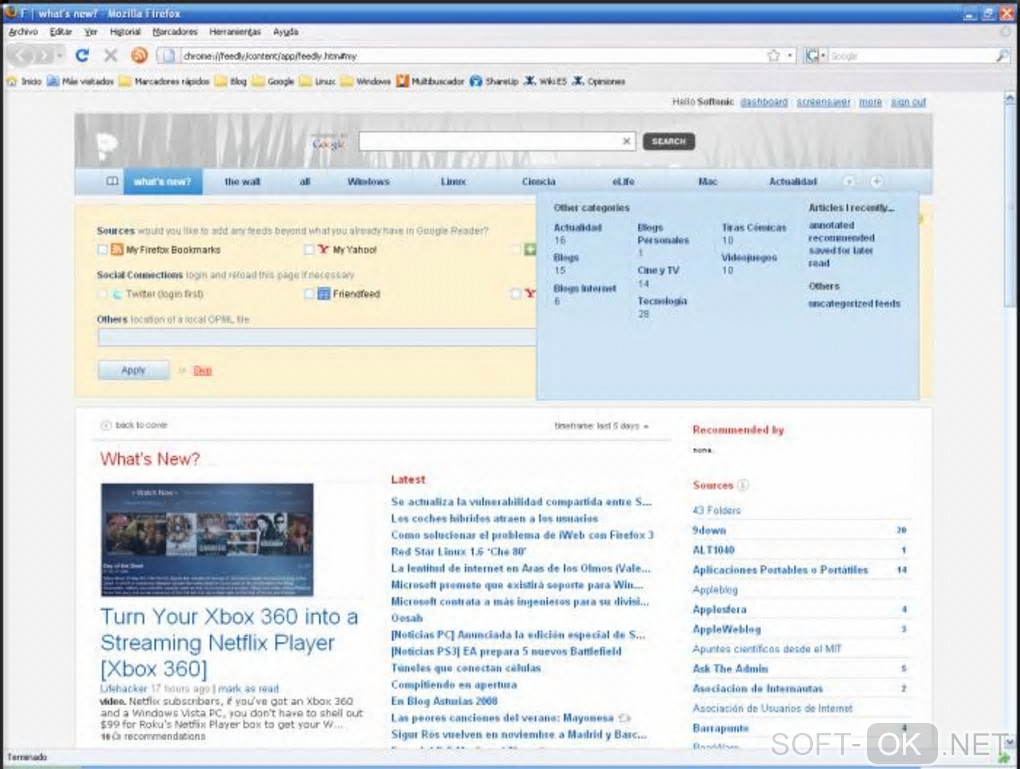Image resolution: width=1020 pixels, height=769 pixels.
Task: Click the Apply button
Action: (x=133, y=370)
